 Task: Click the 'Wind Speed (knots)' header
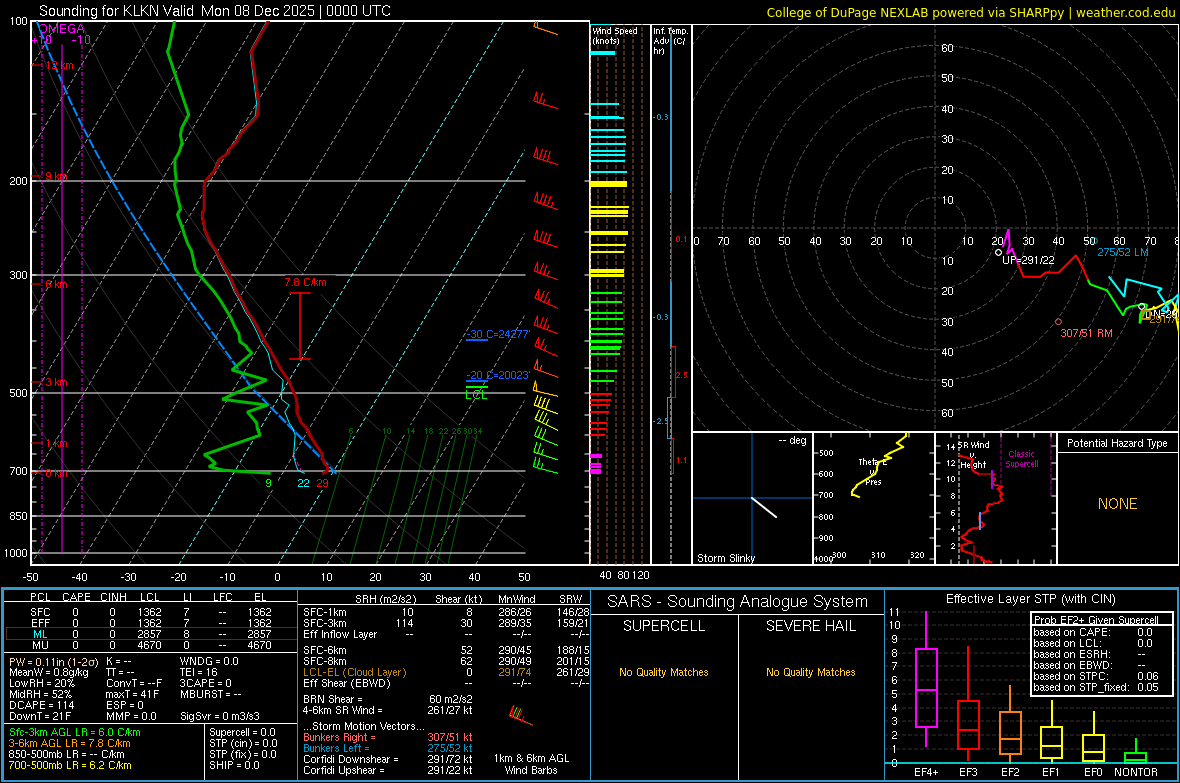pos(615,35)
